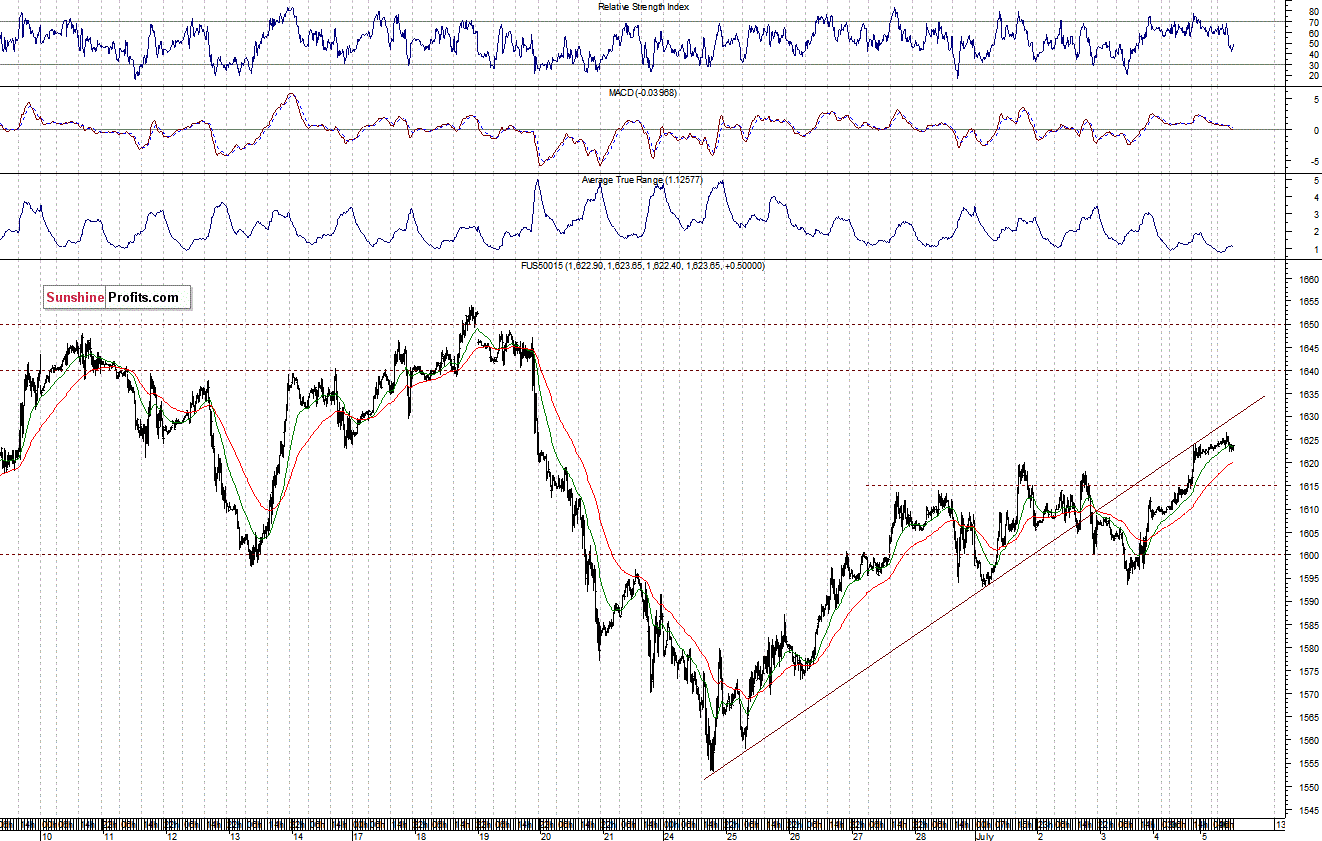Select the Relative Strength Index title
The width and height of the screenshot is (1322, 841).
click(x=643, y=6)
